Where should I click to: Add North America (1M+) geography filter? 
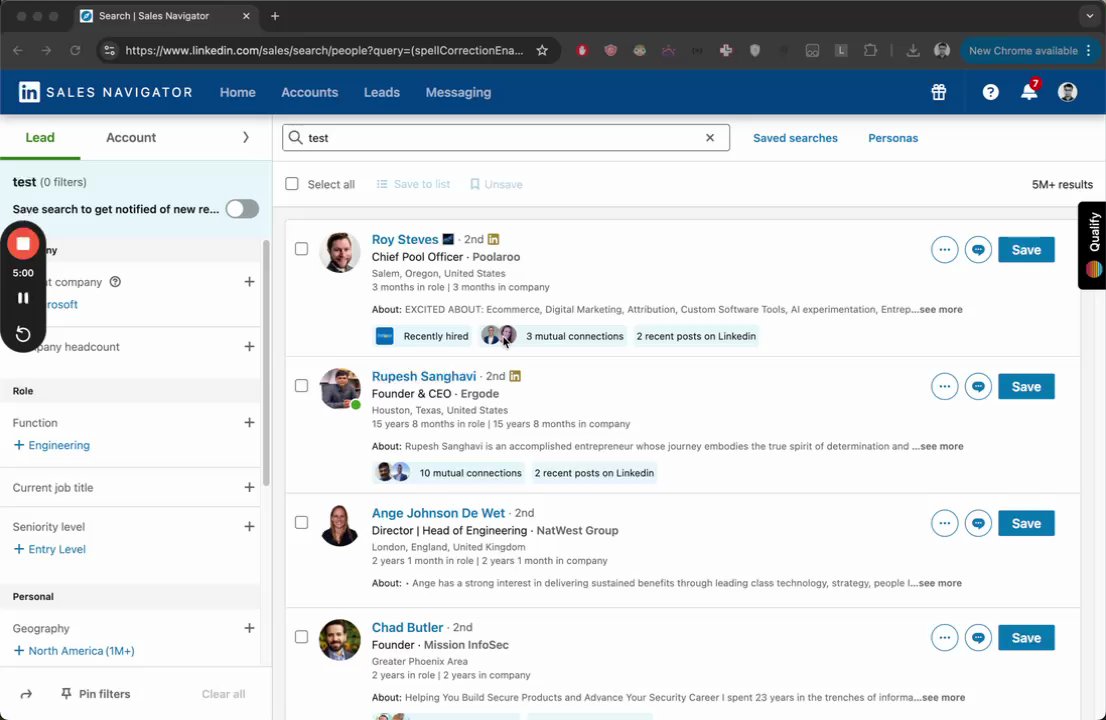73,651
